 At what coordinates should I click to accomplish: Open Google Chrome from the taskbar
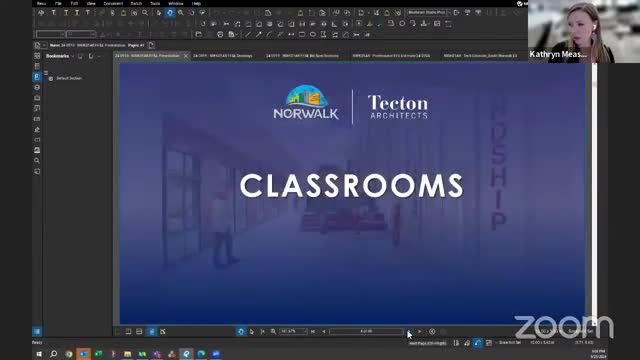point(69,354)
